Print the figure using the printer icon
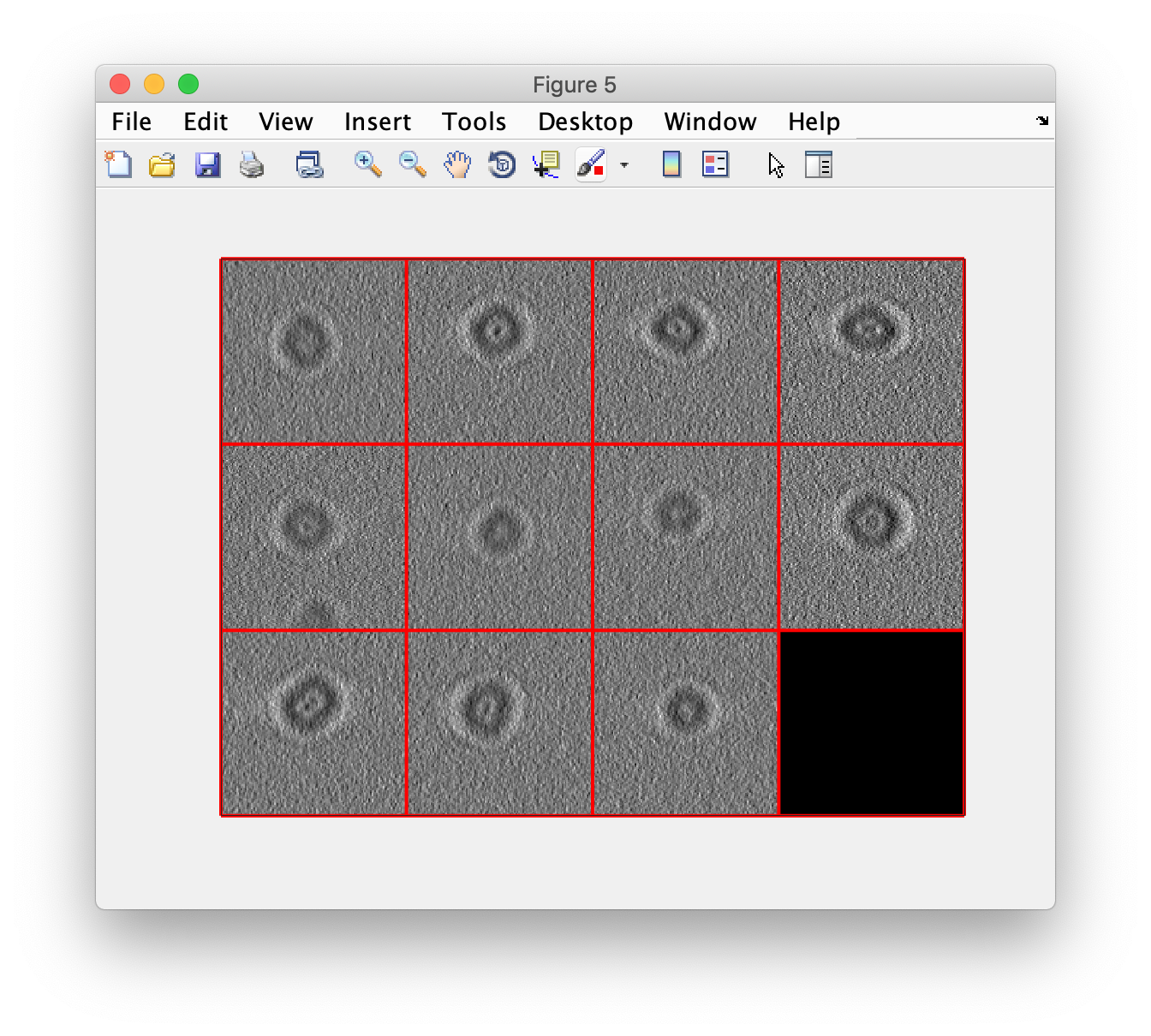1151x1036 pixels. [252, 164]
